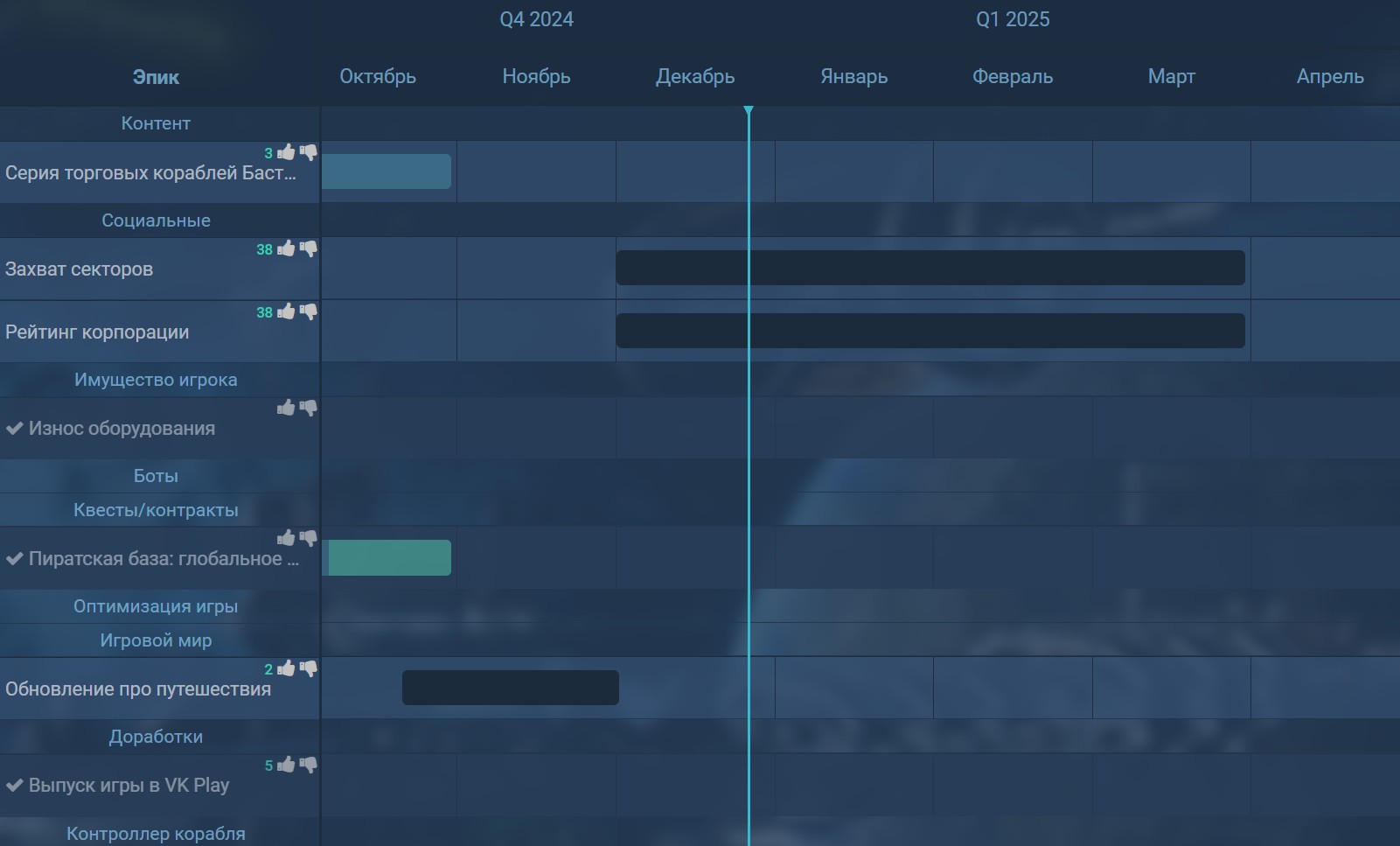Click thumbs up on Рейтинг корпорации

coord(286,312)
